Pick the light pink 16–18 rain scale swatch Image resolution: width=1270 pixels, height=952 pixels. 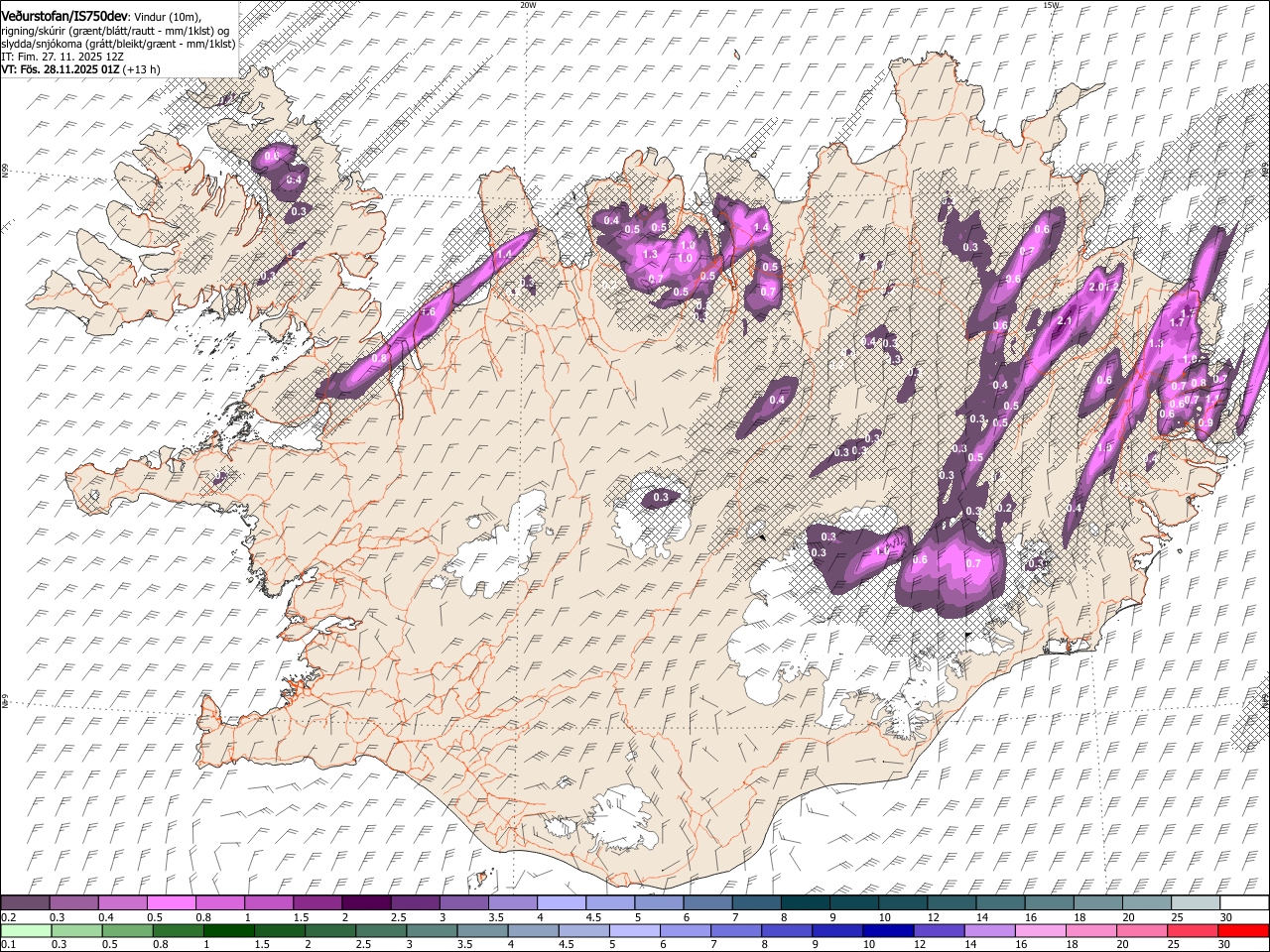(x=1040, y=931)
